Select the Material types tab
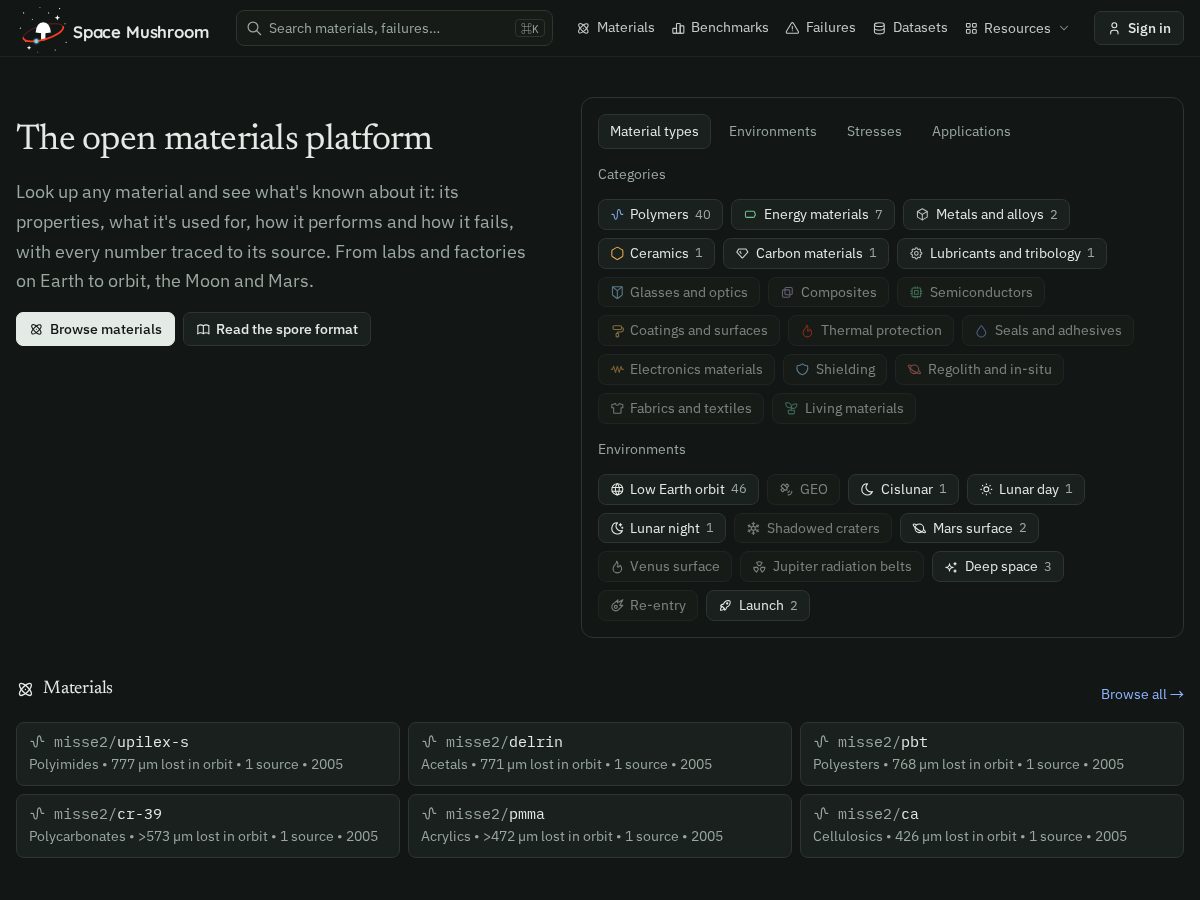 [x=654, y=131]
